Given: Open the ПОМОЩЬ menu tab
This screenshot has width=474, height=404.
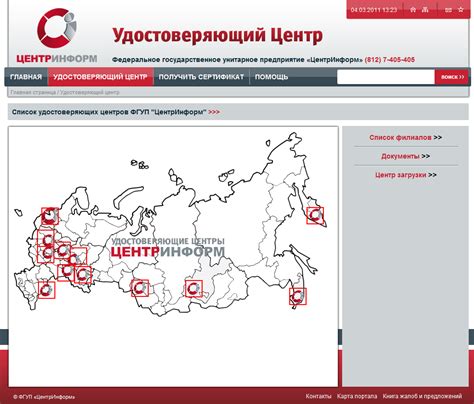Looking at the screenshot, I should (271, 77).
